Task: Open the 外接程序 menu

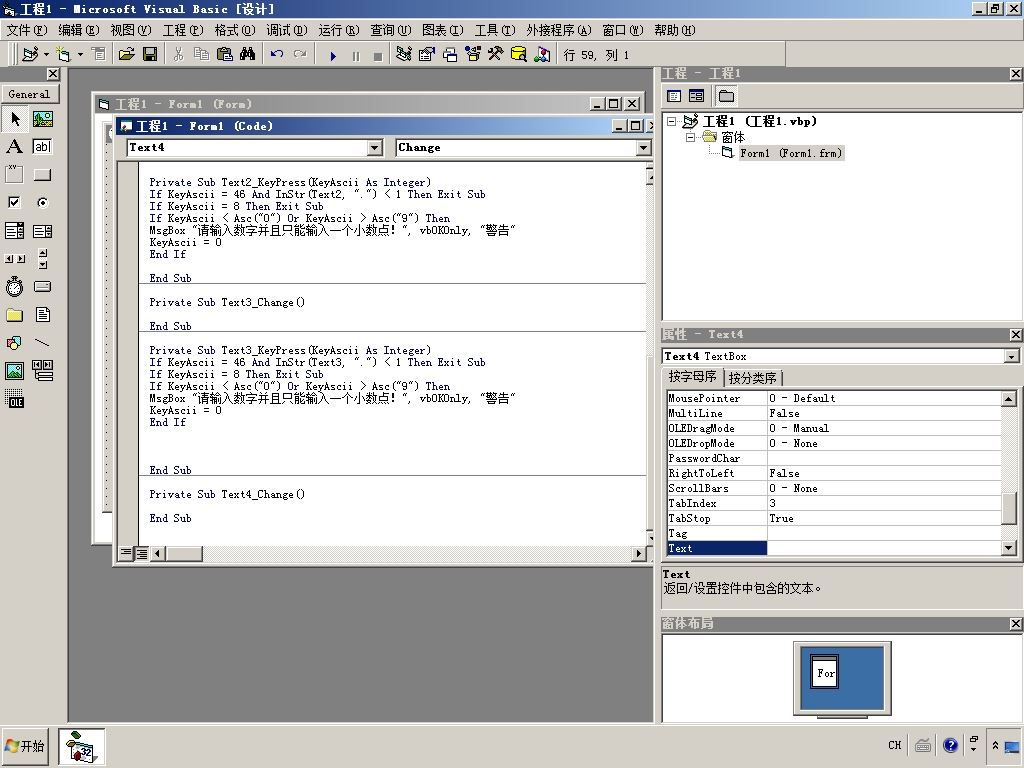Action: point(558,30)
